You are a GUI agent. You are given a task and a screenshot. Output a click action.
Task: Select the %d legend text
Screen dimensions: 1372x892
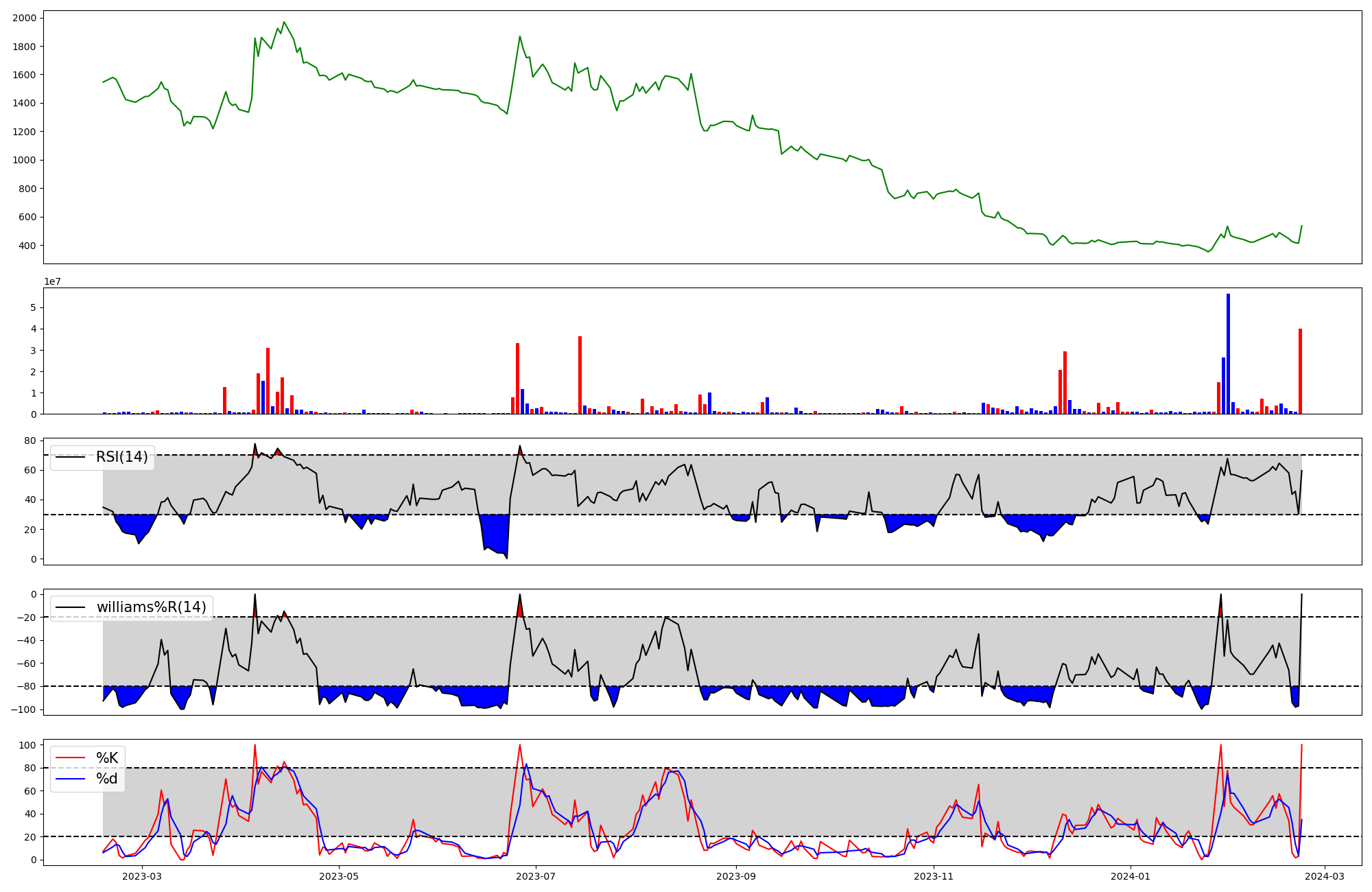pos(107,779)
